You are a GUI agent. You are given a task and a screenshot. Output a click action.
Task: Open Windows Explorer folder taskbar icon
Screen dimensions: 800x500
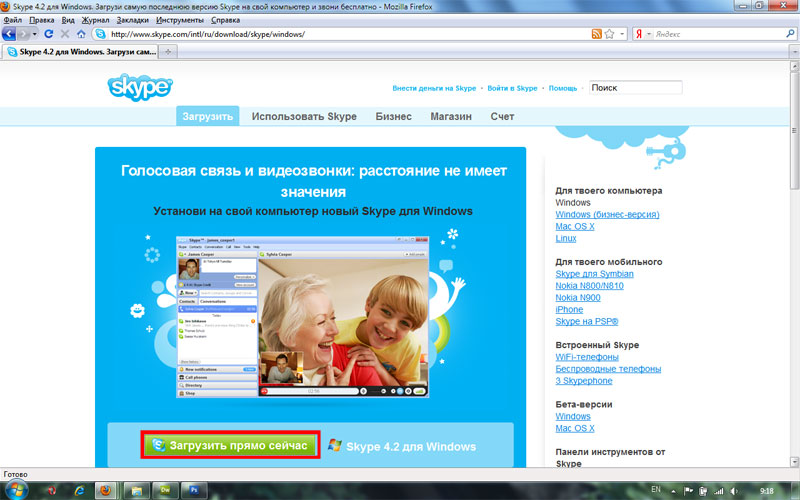click(x=136, y=490)
